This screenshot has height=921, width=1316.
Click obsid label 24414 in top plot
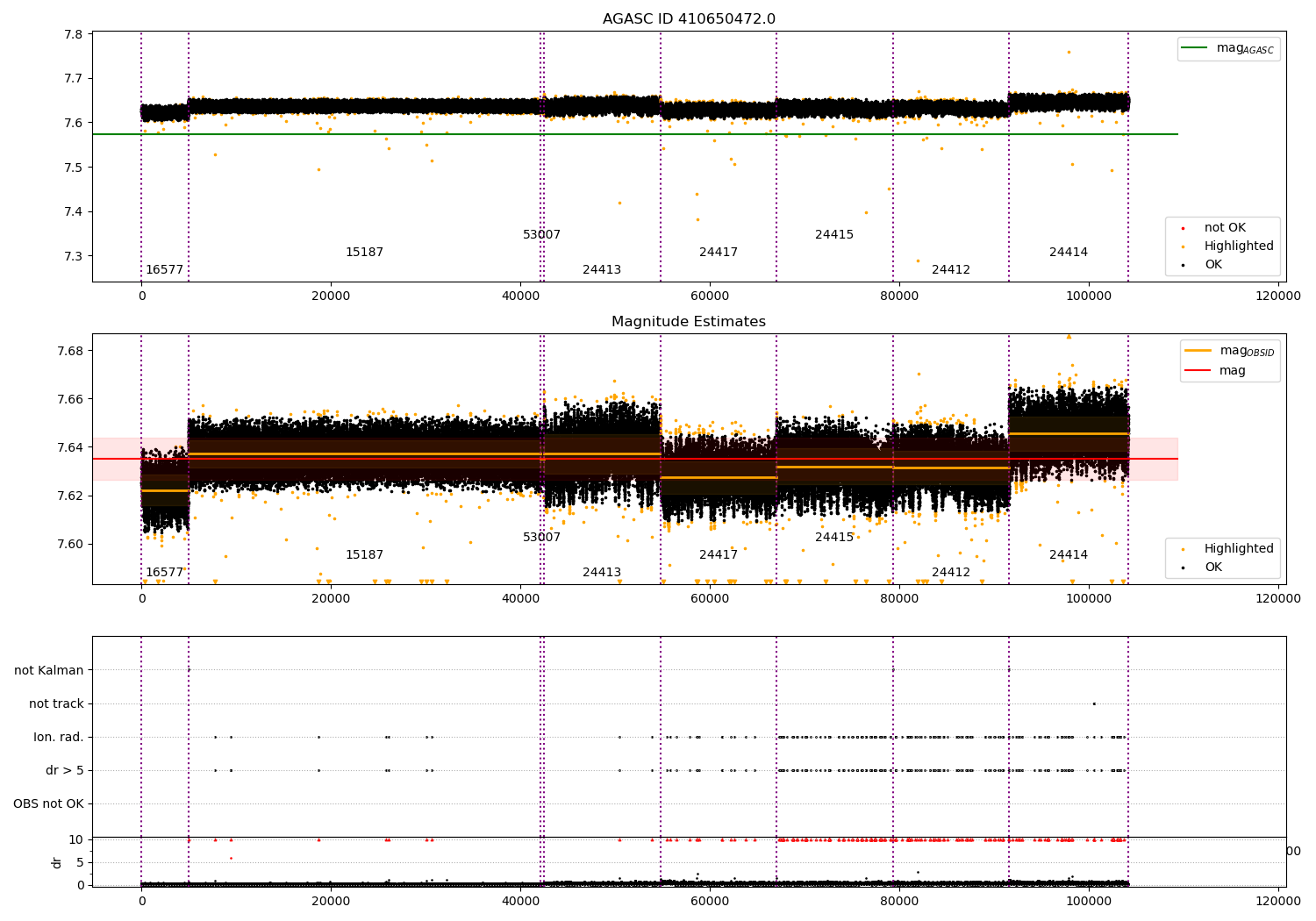pos(1069,253)
